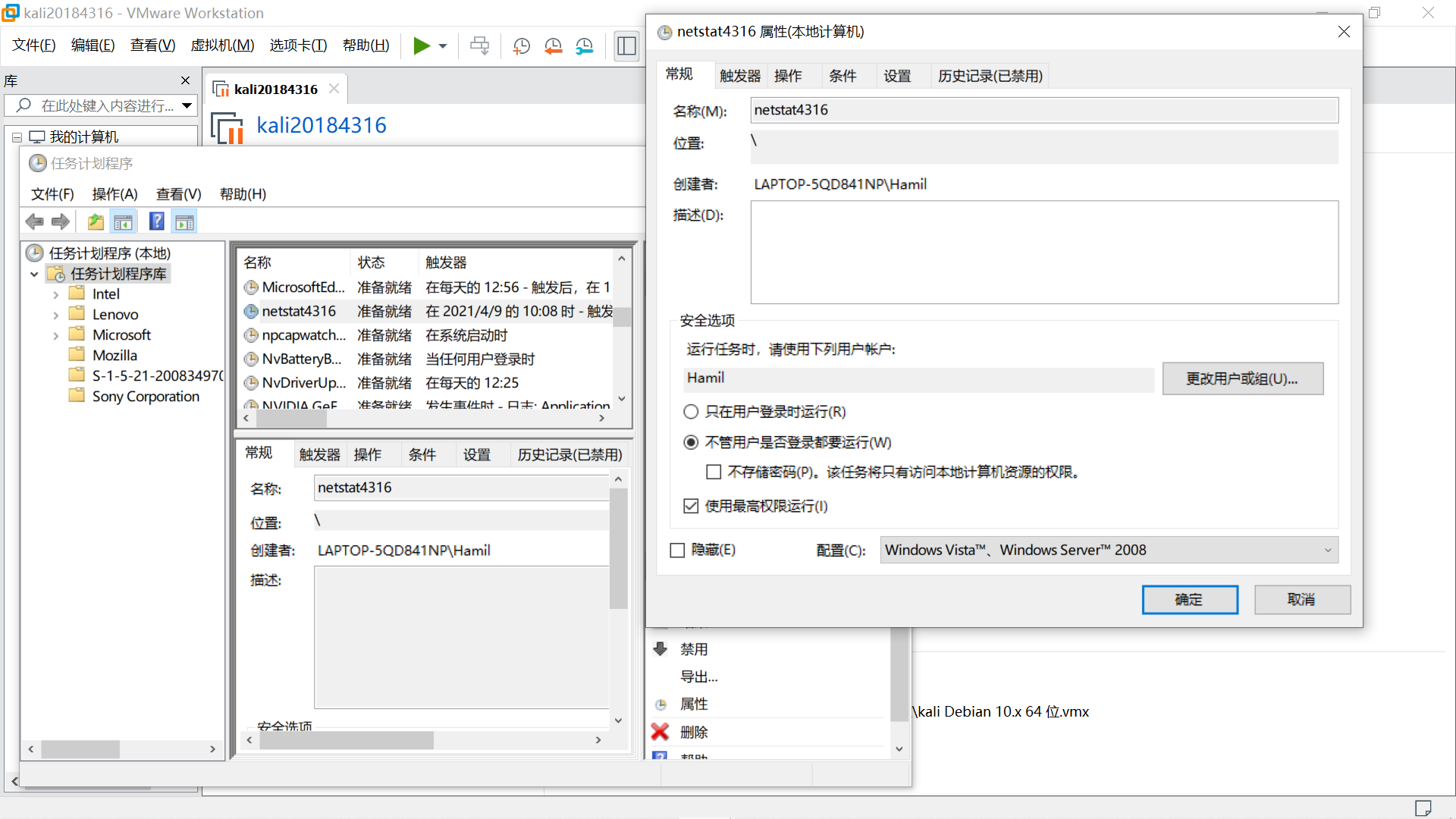Click the revert to snapshot icon
Screen dimensions: 1456x819
pos(553,45)
